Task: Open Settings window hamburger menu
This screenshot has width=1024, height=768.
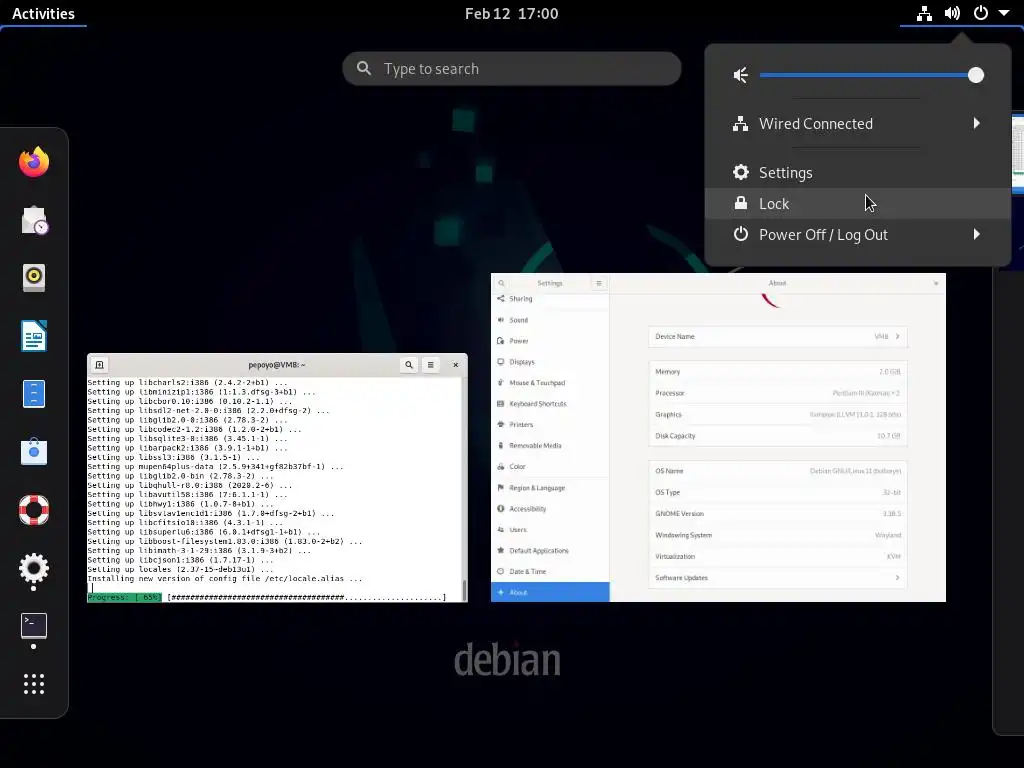Action: click(x=599, y=283)
